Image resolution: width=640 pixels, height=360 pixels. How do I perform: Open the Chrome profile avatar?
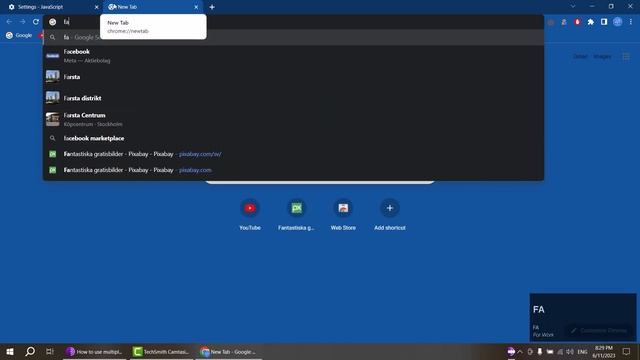[x=618, y=22]
